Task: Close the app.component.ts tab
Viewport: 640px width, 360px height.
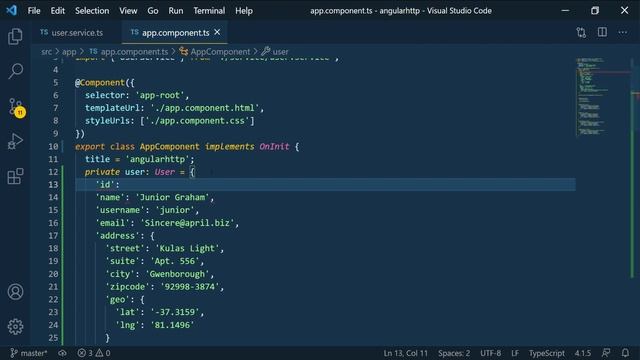Action: (x=217, y=32)
